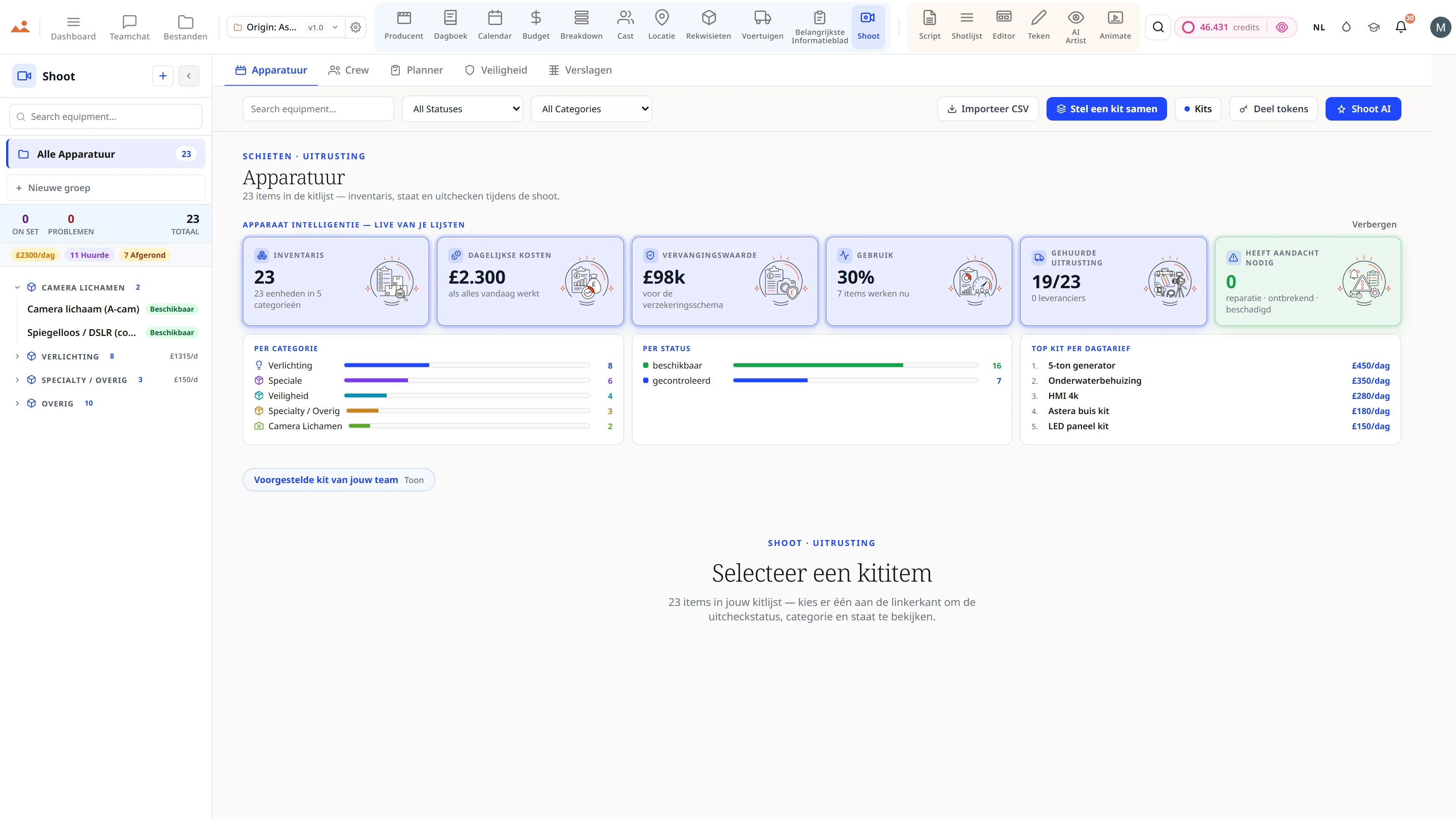Collapse the Shoot sidebar with chevron
The image size is (1456, 819).
click(x=189, y=76)
